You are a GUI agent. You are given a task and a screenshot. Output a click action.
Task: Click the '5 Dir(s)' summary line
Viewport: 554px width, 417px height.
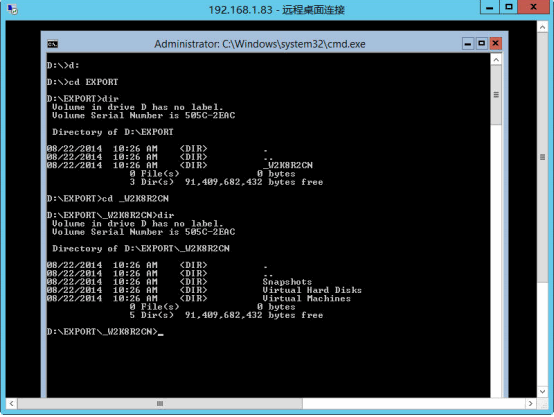226,315
